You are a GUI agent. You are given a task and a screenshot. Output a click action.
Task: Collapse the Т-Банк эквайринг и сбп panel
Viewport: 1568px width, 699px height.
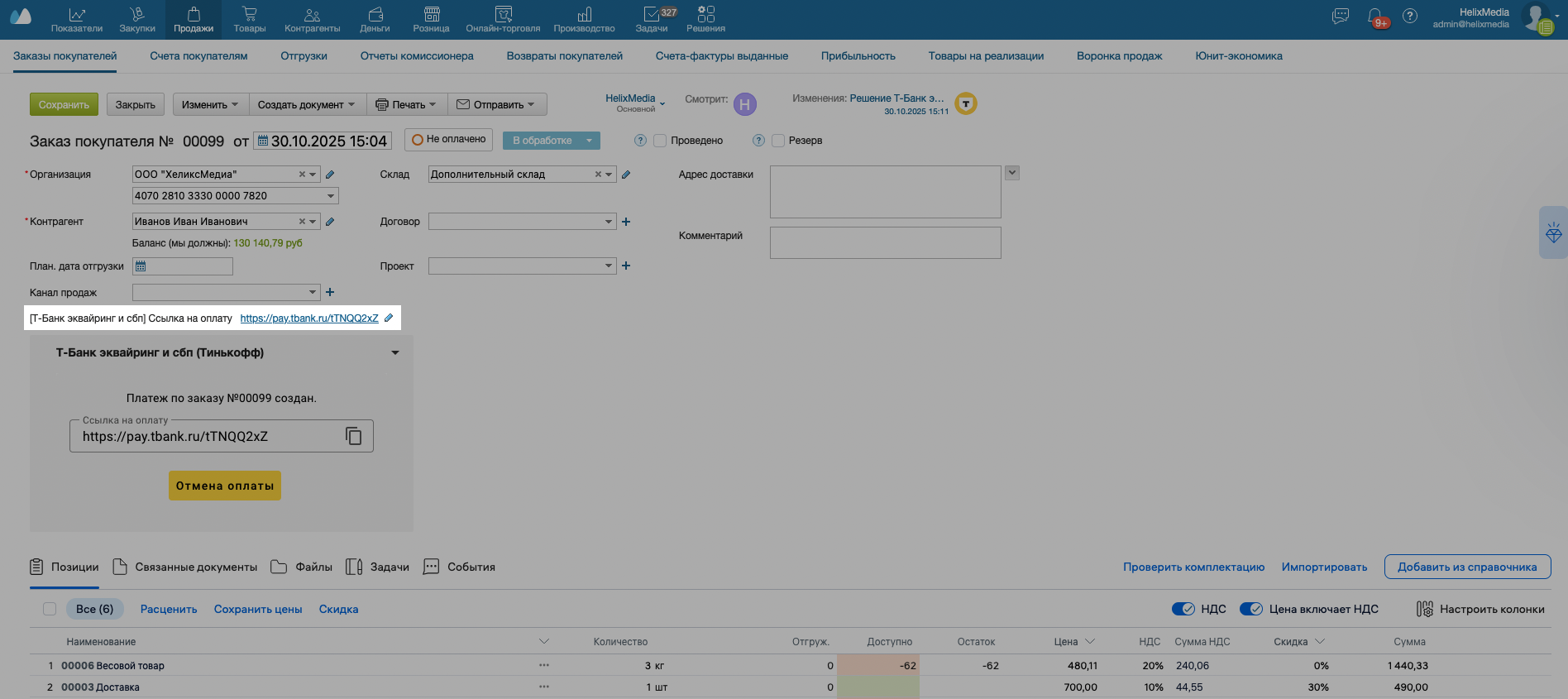(x=395, y=353)
